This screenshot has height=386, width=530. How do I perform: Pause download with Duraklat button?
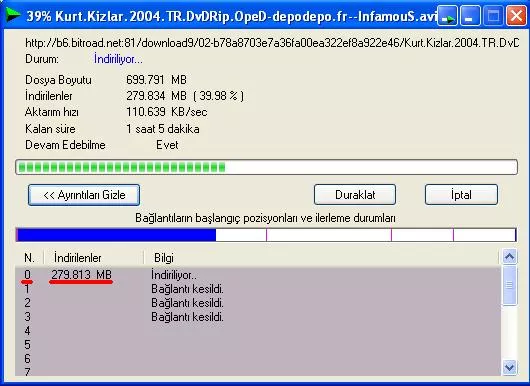click(355, 195)
